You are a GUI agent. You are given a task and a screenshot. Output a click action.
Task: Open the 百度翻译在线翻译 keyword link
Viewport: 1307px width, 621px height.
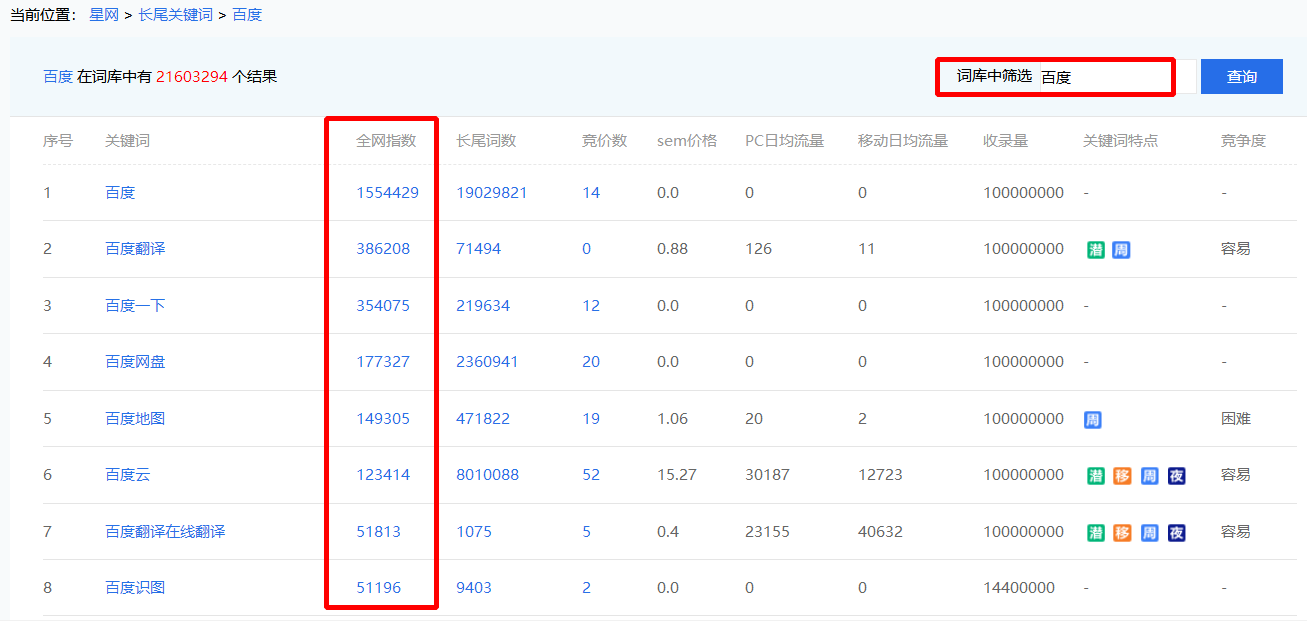(165, 532)
